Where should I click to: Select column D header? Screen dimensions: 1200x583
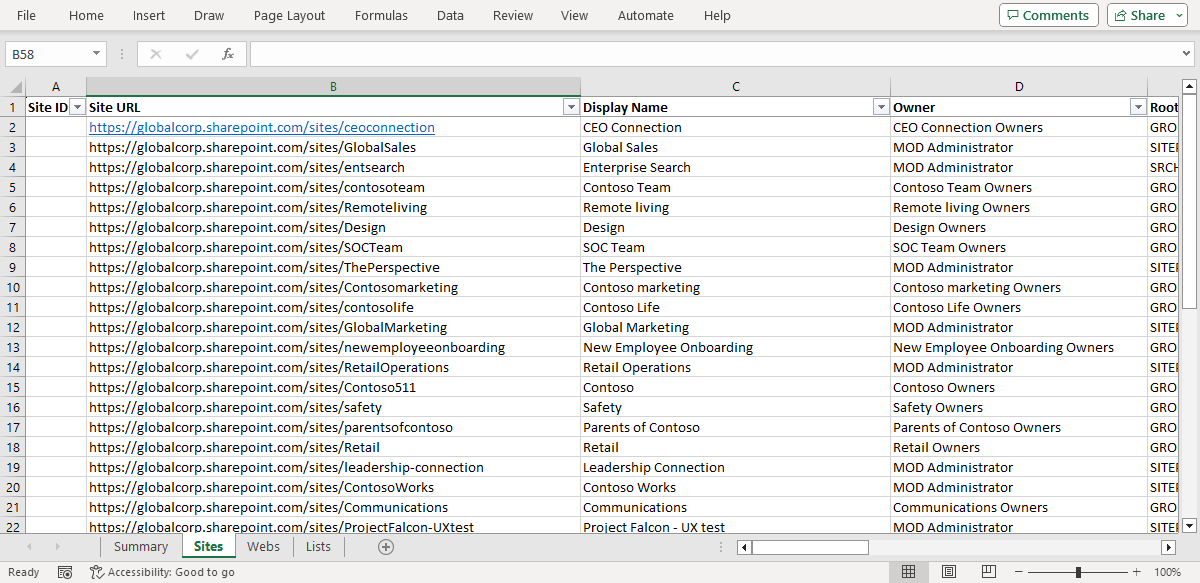click(1019, 87)
